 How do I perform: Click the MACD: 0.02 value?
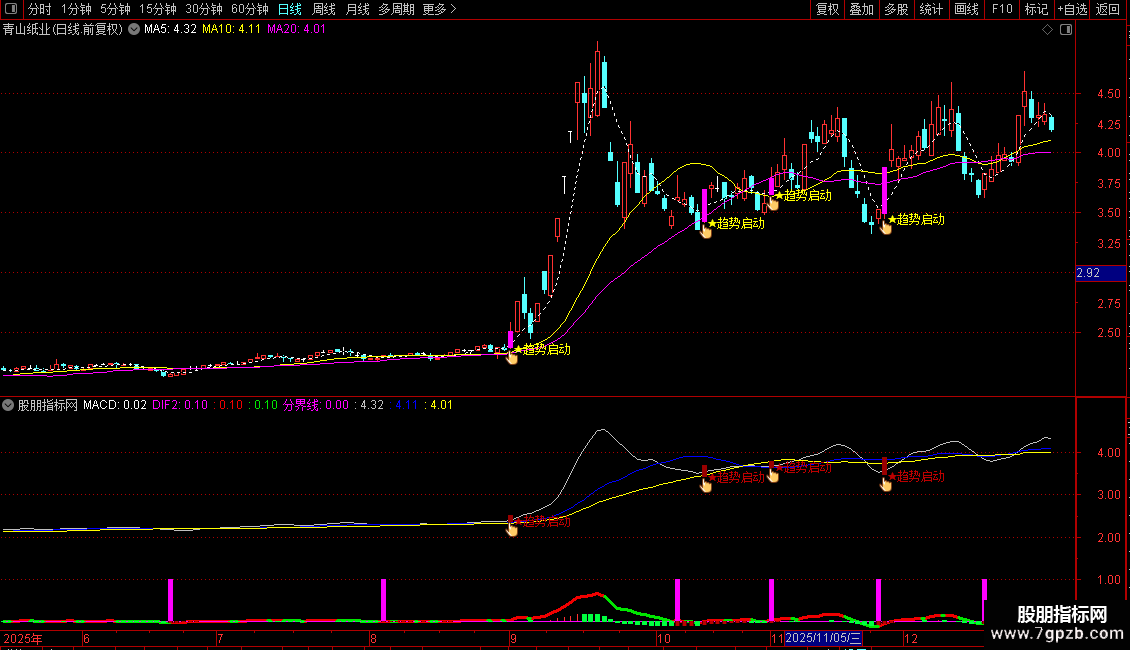coord(115,405)
